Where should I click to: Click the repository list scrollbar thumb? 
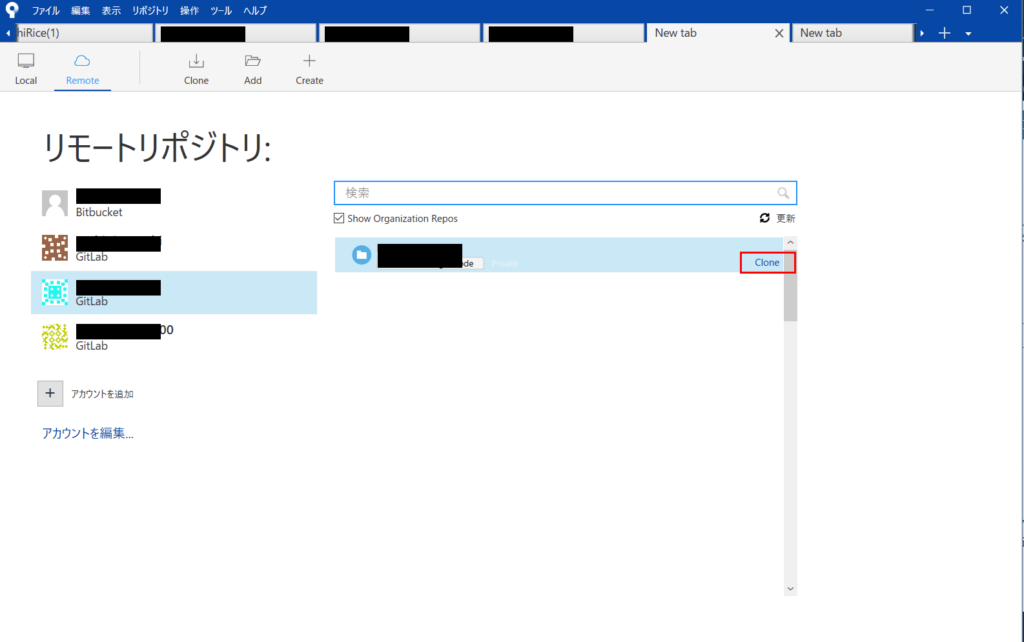coord(790,285)
